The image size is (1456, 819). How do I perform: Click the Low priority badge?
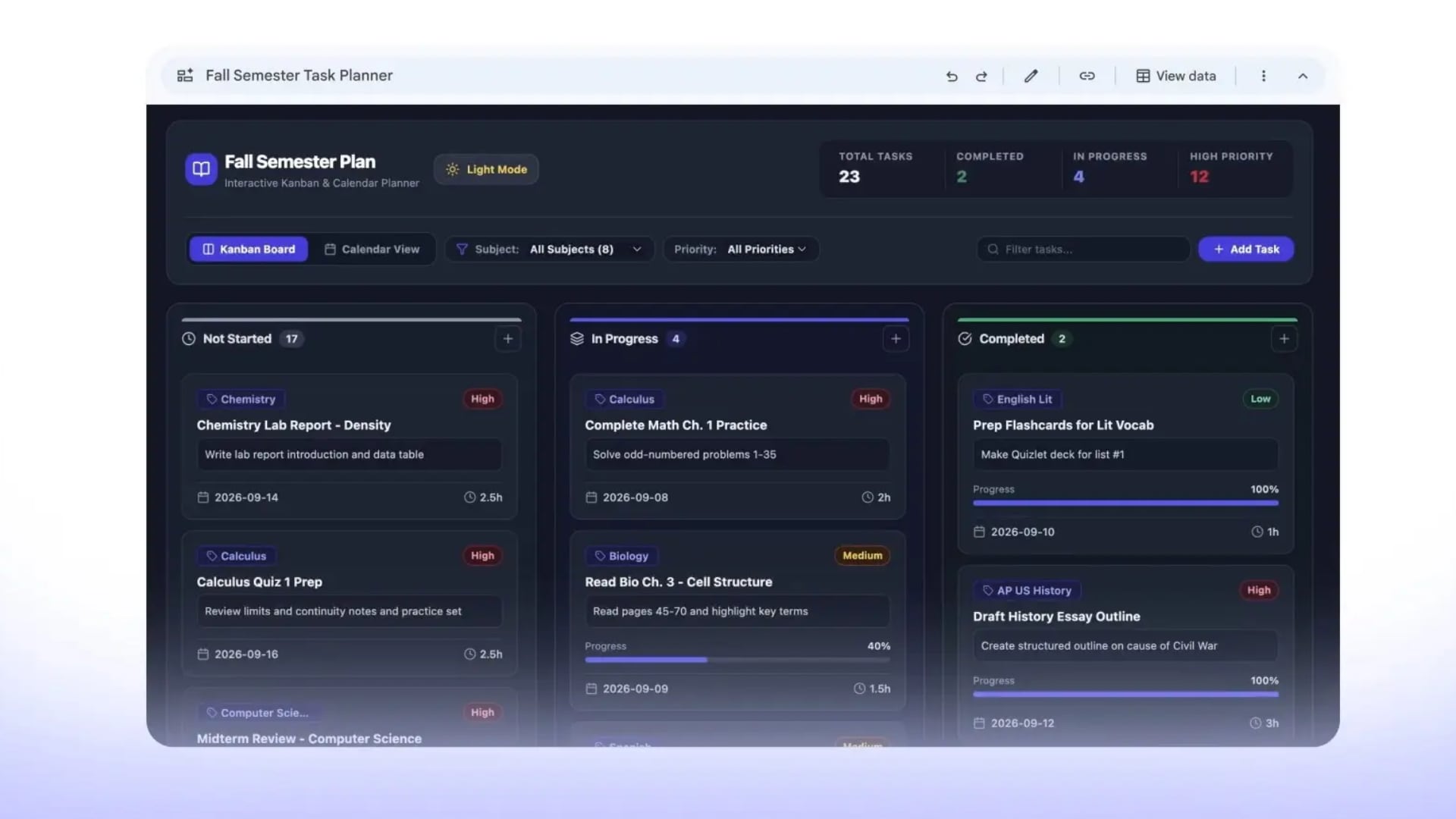[x=1260, y=399]
